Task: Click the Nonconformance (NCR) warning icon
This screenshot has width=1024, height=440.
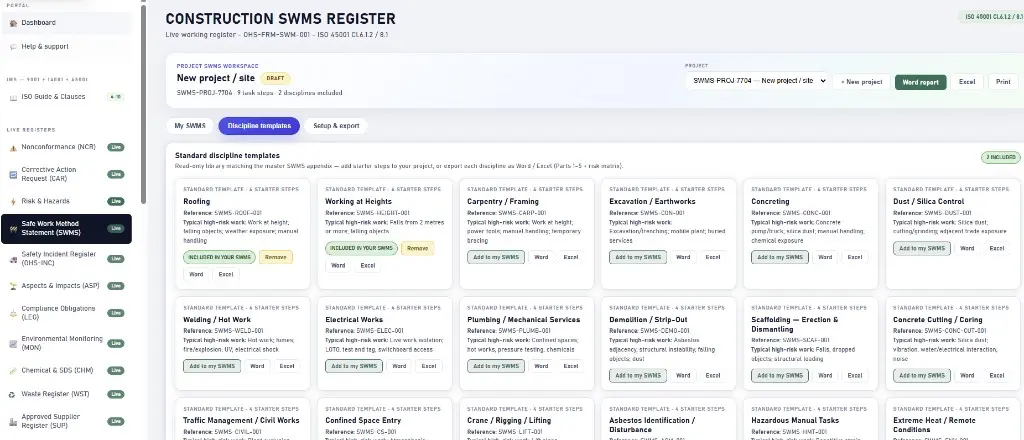Action: point(14,148)
